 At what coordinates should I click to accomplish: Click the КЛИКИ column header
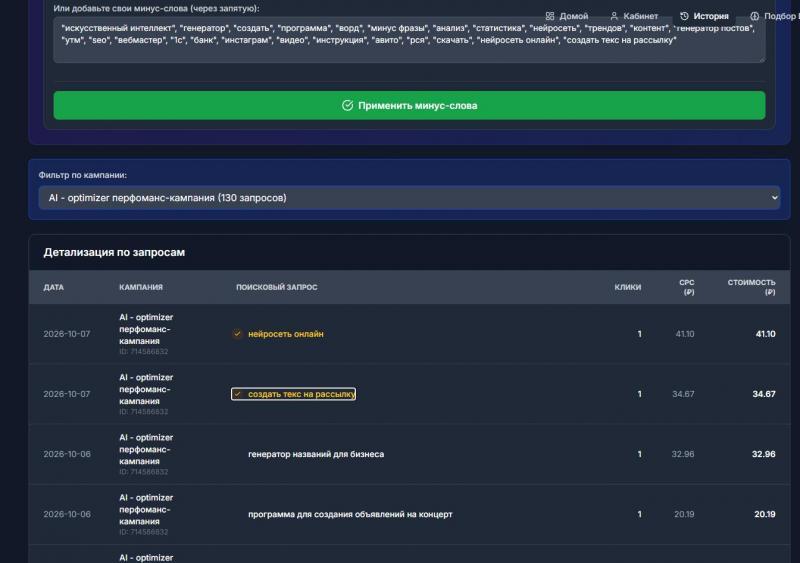coord(628,287)
